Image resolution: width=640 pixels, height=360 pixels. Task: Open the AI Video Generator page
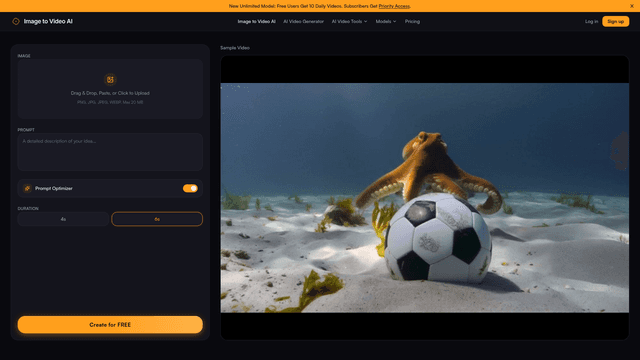click(x=303, y=21)
